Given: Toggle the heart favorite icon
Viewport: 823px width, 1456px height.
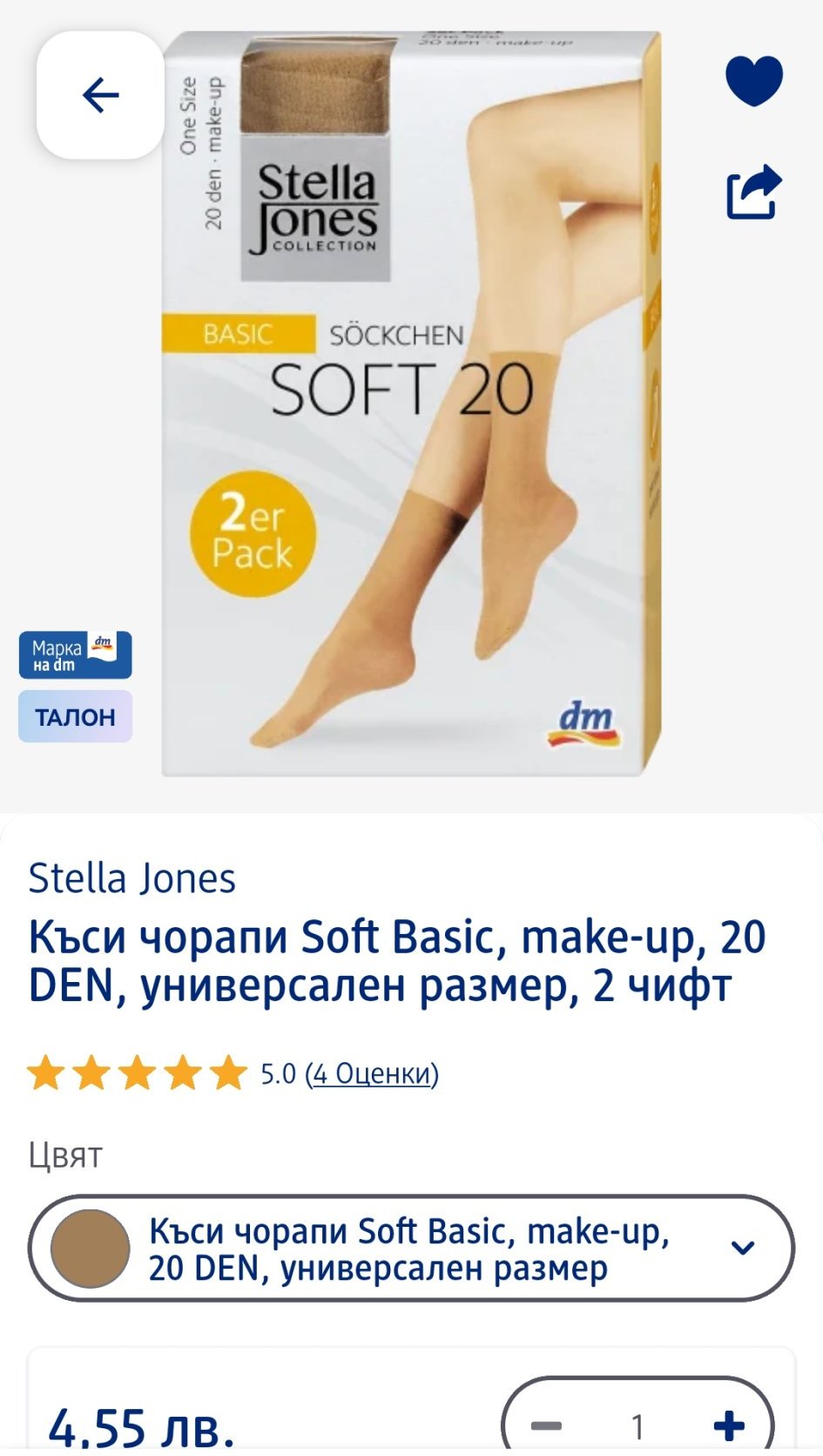Looking at the screenshot, I should coord(754,80).
